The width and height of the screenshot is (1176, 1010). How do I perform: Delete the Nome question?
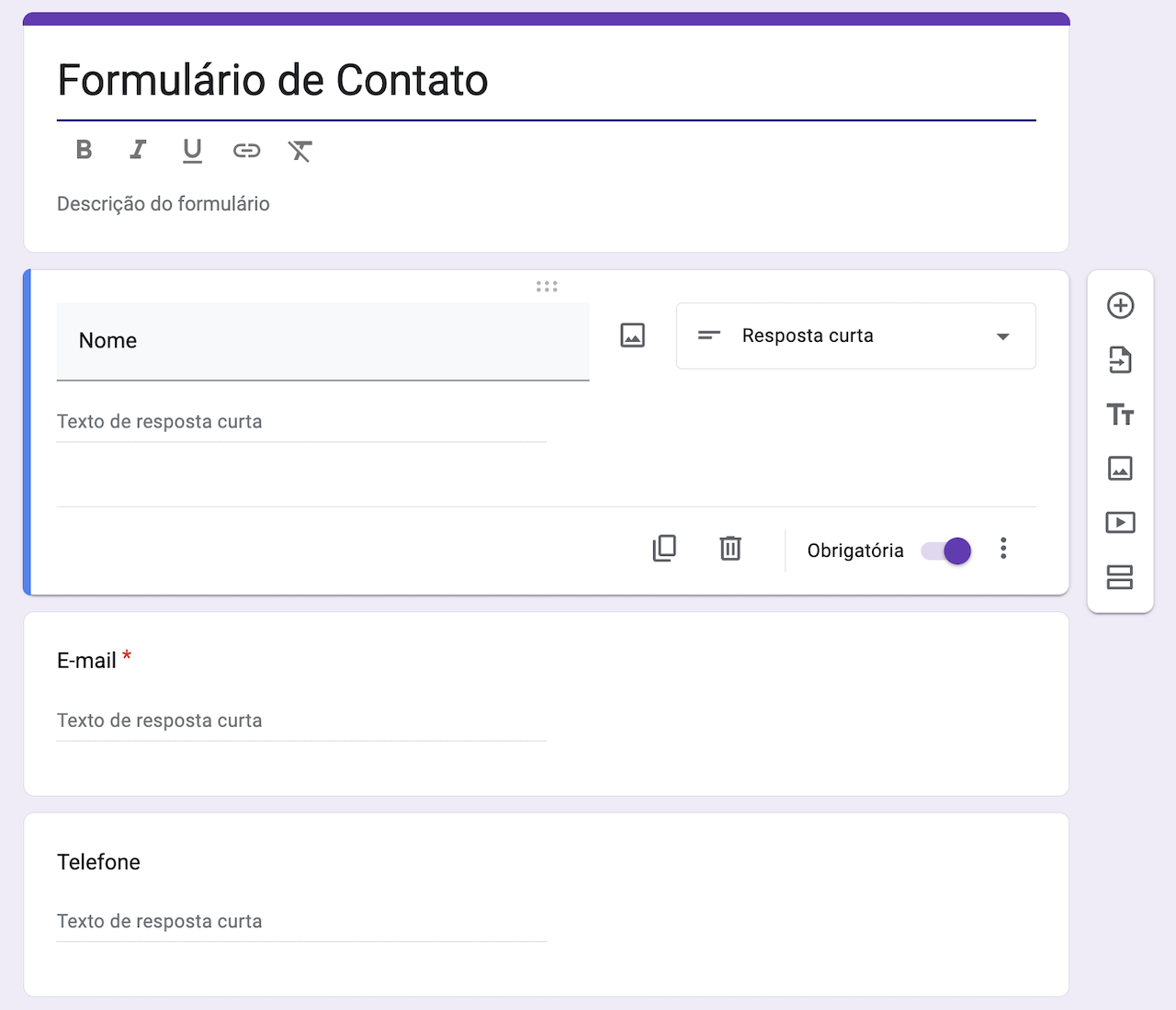(730, 549)
